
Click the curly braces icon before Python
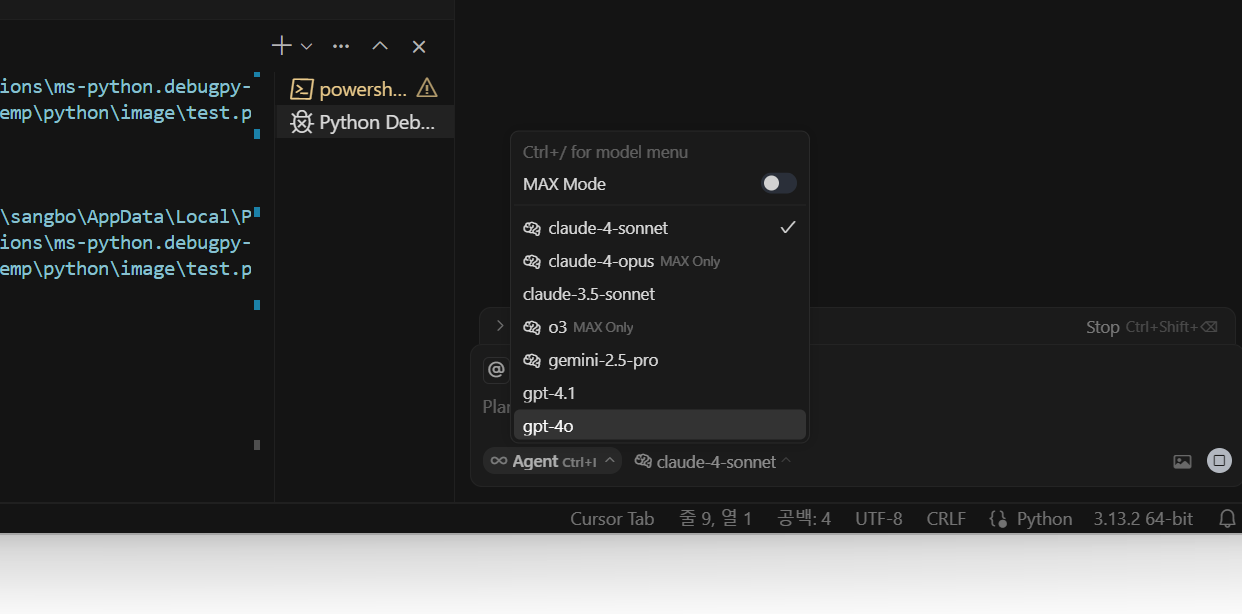998,518
